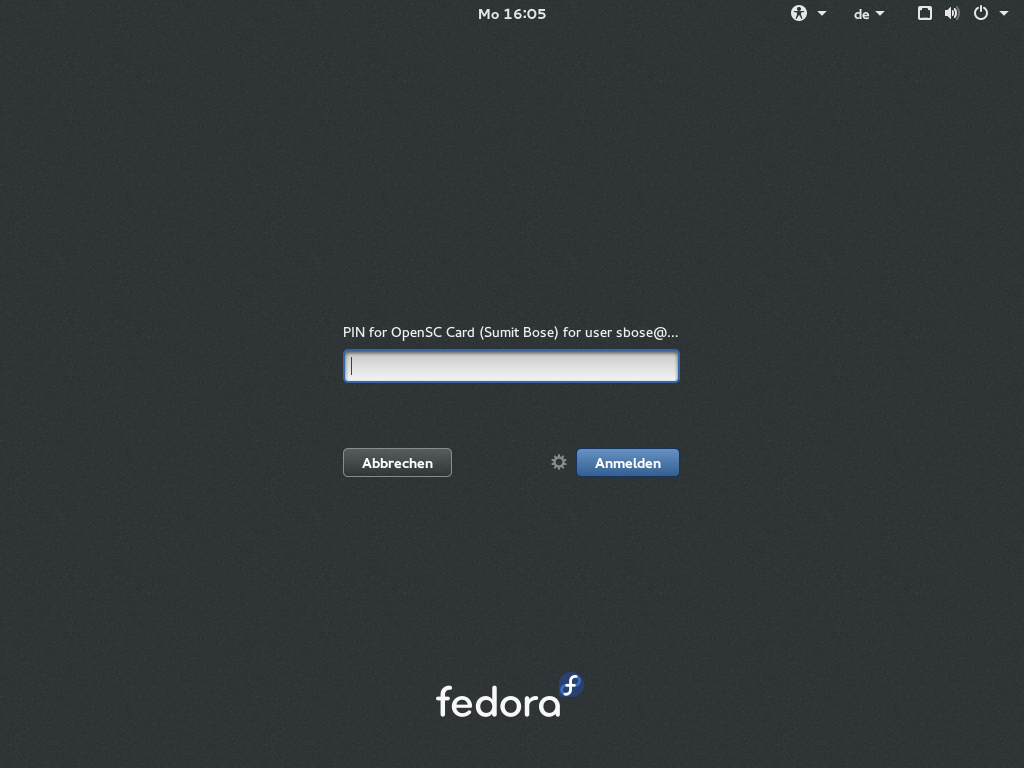Screen dimensions: 1024x768
Task: Open the 'de' keyboard layout indicator
Action: pyautogui.click(x=861, y=14)
